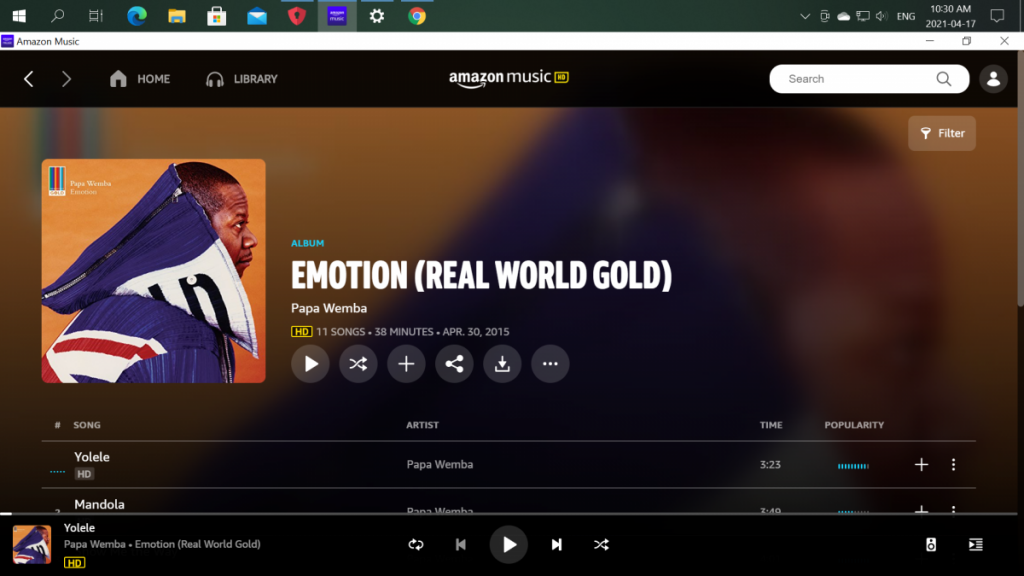
Task: Open File Explorer from the taskbar
Action: (177, 16)
